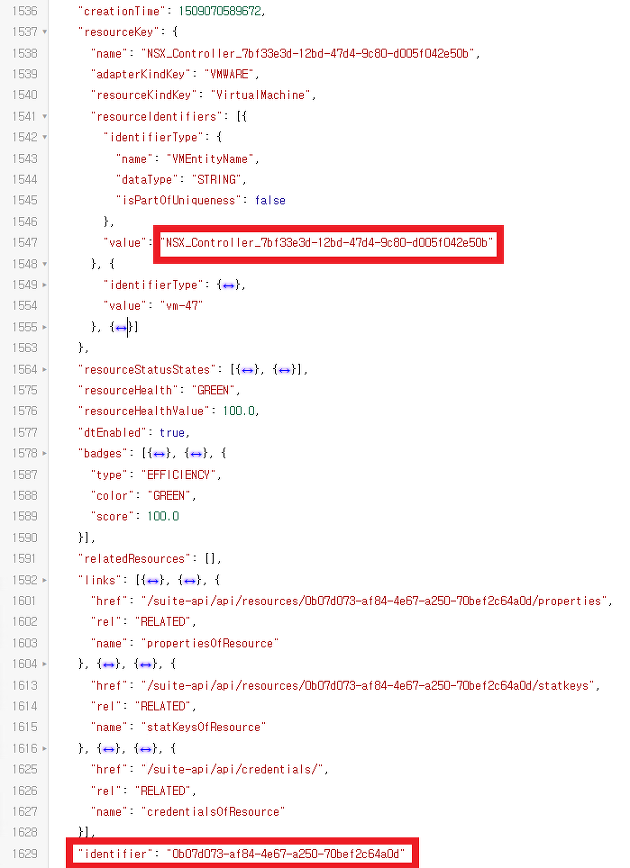The width and height of the screenshot is (630, 868).
Task: Open first folded marker in resourceStatusStates
Action: pos(248,370)
